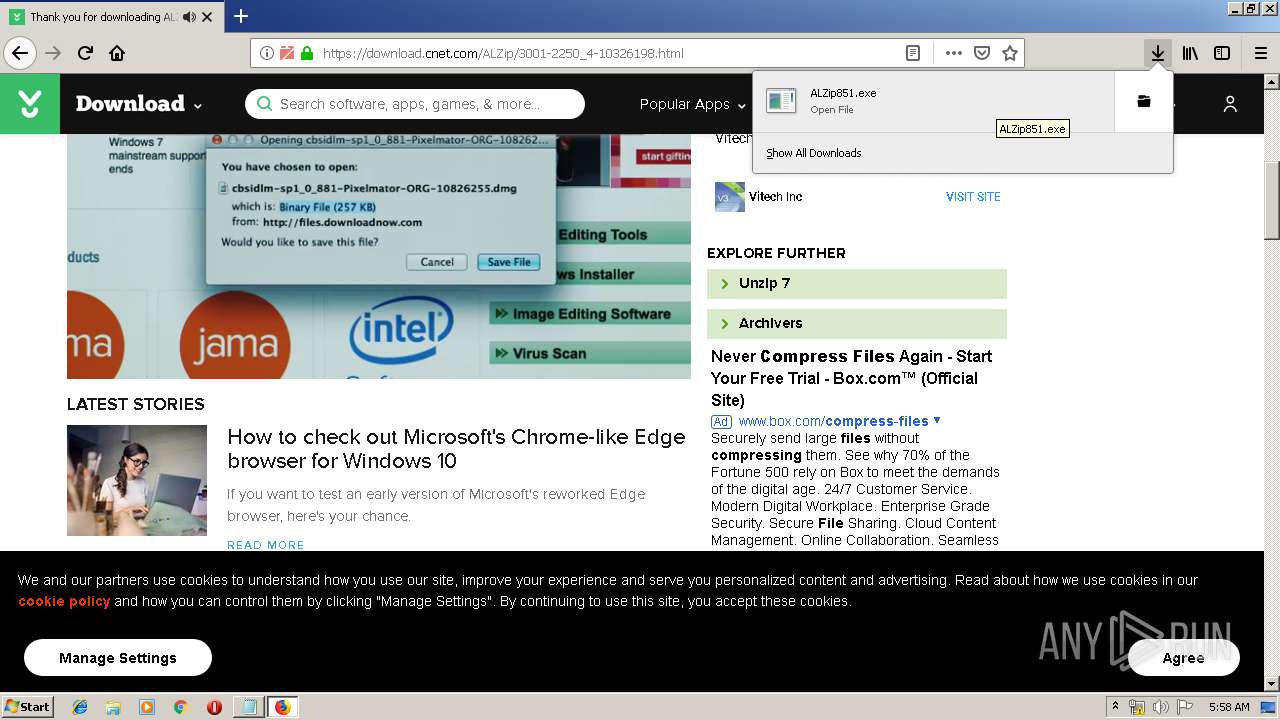The width and height of the screenshot is (1280, 720).
Task: Click the Manage Settings button
Action: click(118, 658)
